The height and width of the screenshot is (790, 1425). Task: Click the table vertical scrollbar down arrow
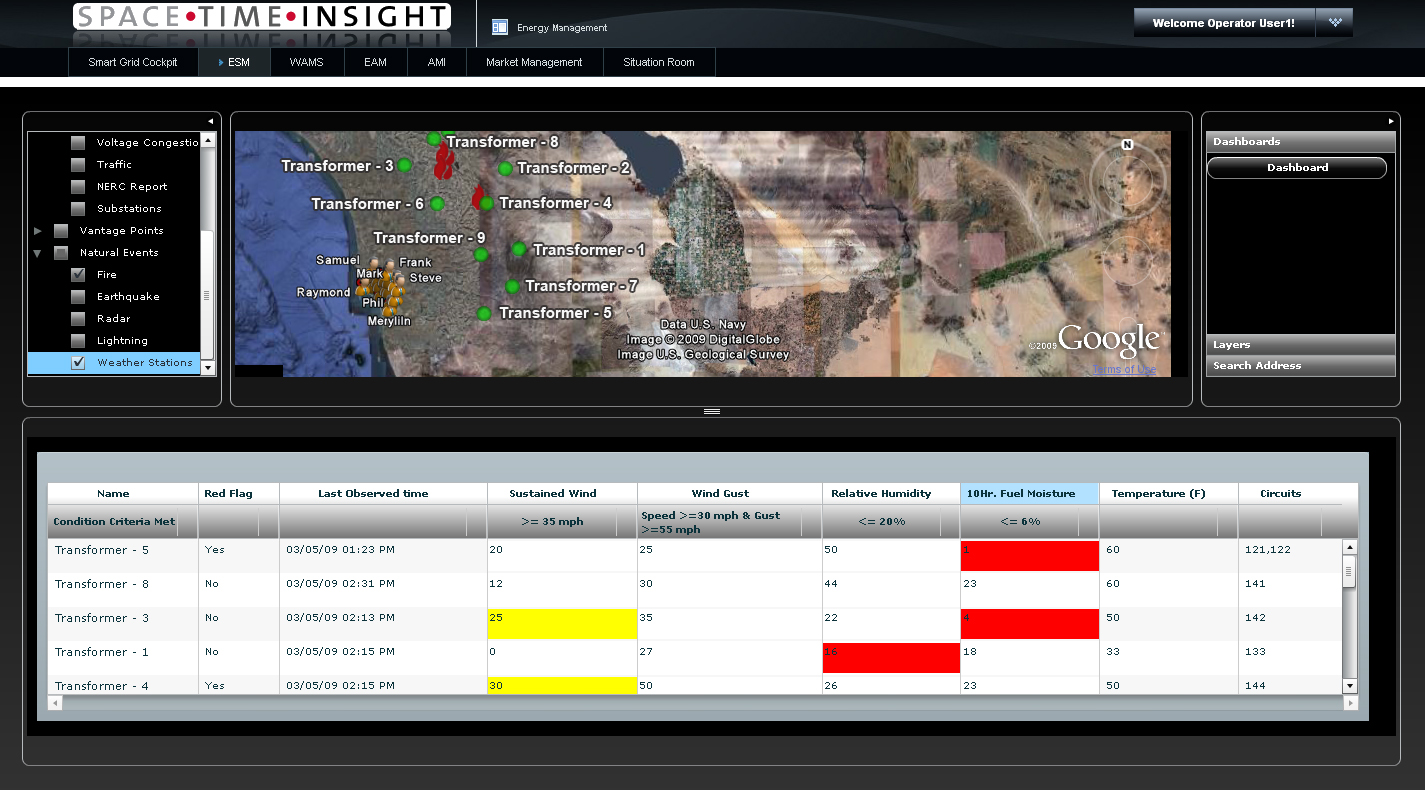[1349, 686]
